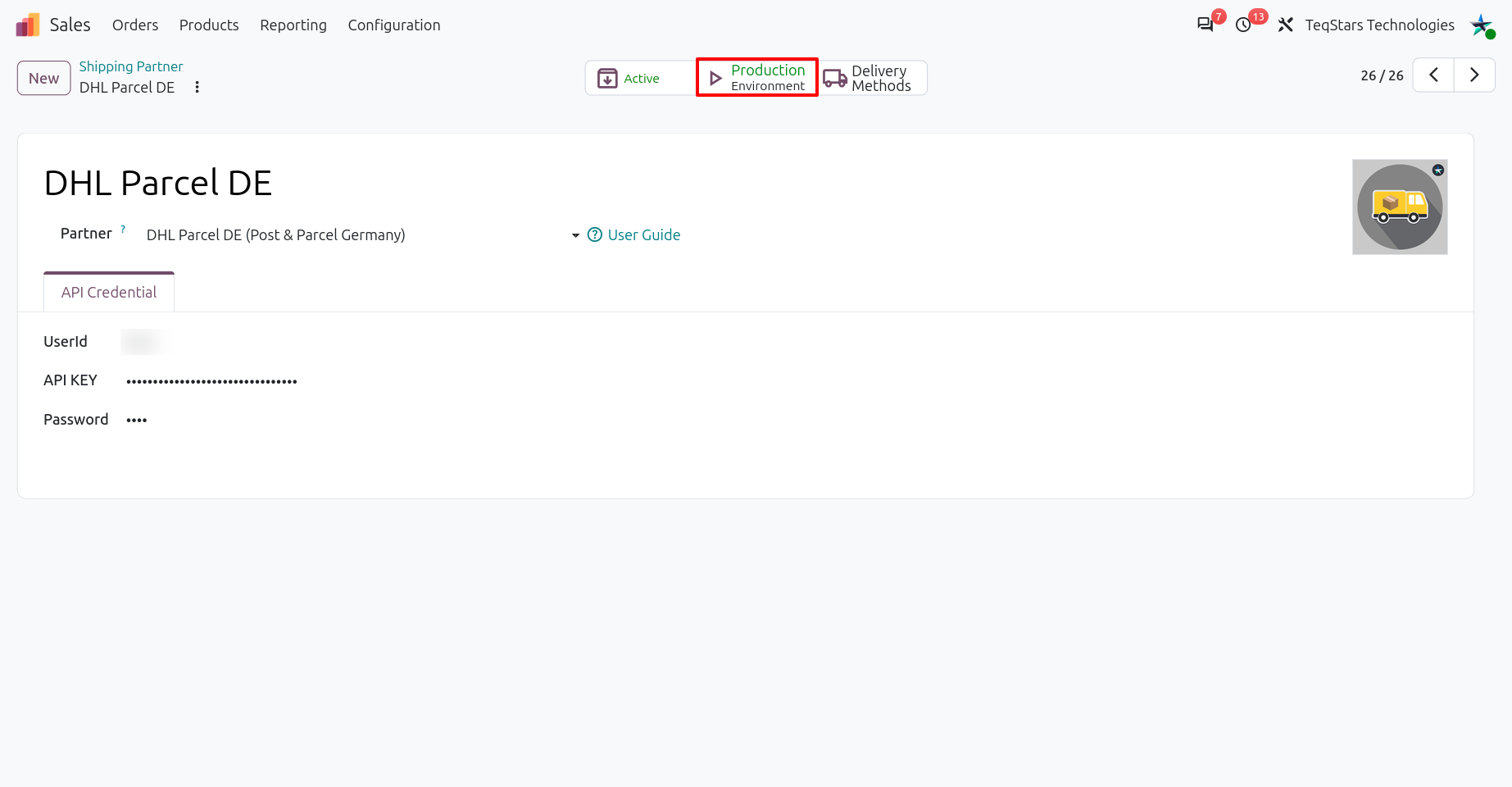Click the Partner field value

(x=275, y=235)
